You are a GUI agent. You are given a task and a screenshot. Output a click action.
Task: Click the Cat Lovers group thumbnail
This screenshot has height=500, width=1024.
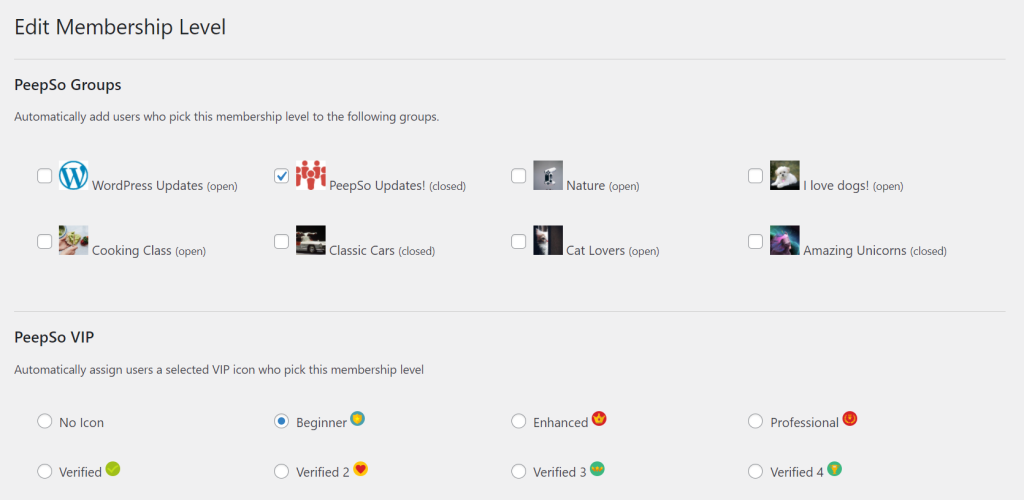click(x=548, y=240)
